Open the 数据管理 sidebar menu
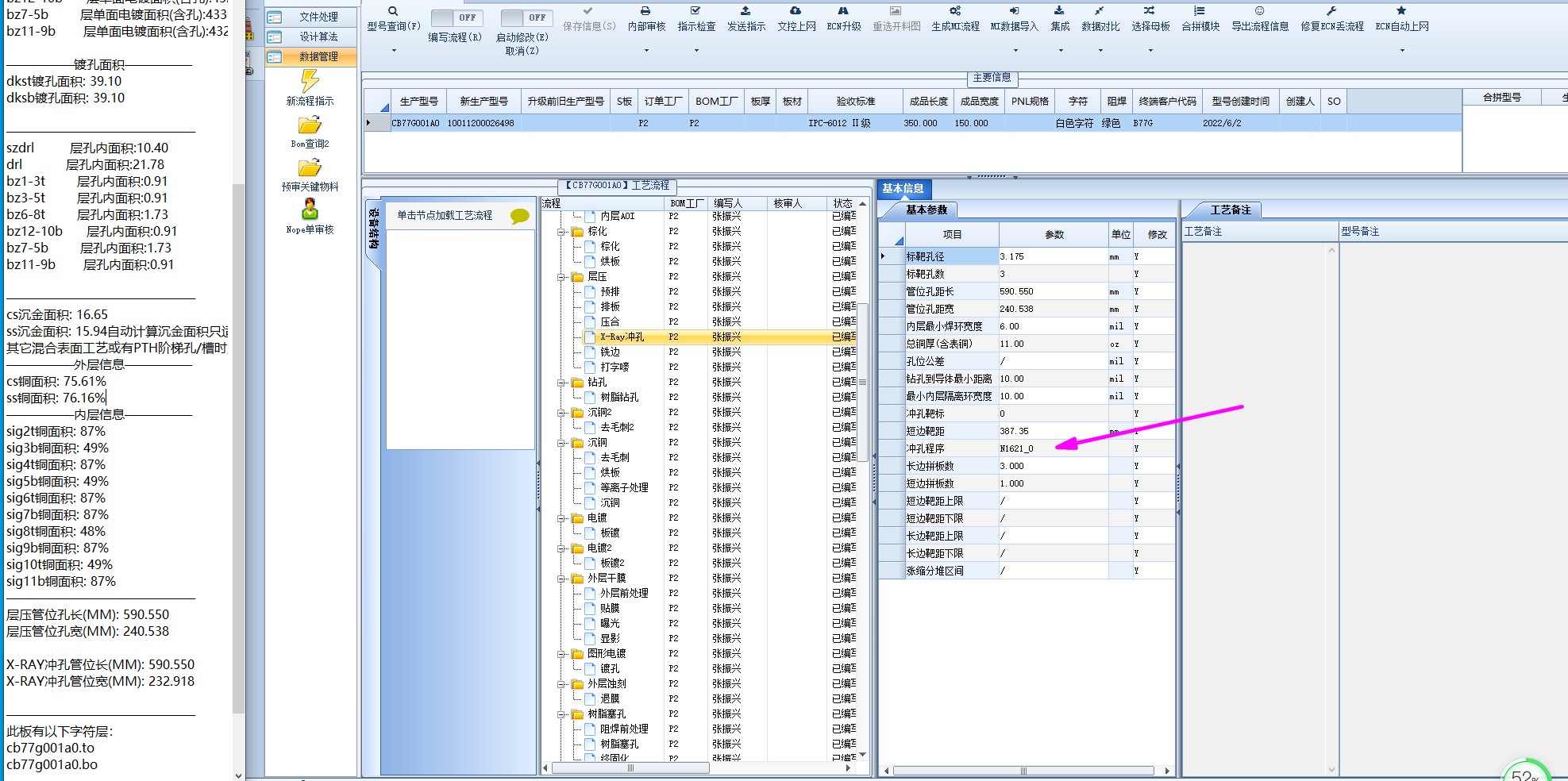Viewport: 1568px width, 781px height. pos(310,56)
